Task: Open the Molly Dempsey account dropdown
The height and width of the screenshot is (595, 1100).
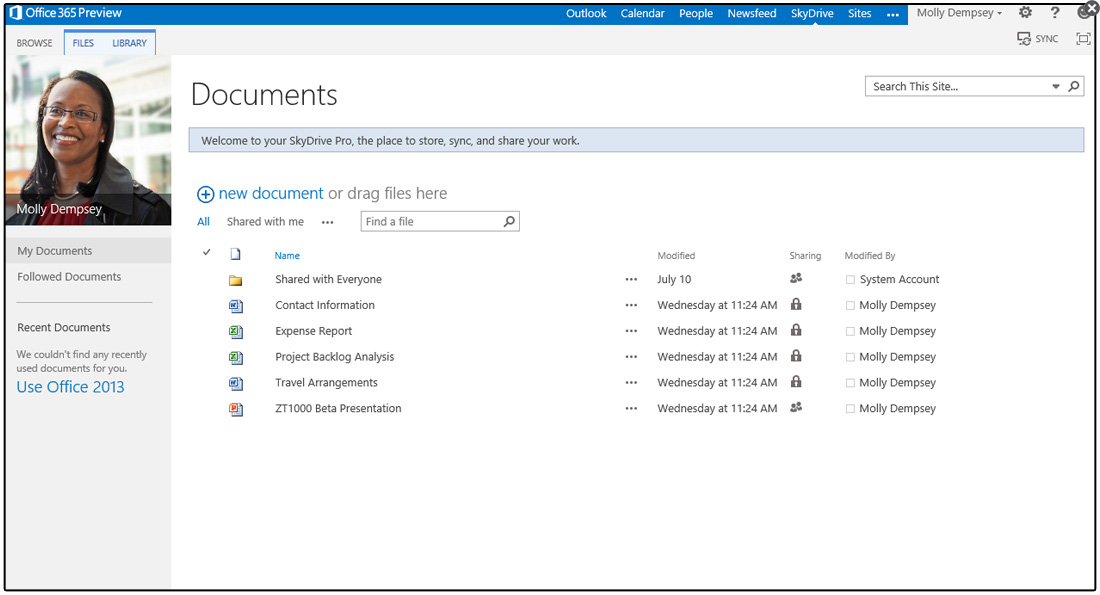Action: click(959, 13)
